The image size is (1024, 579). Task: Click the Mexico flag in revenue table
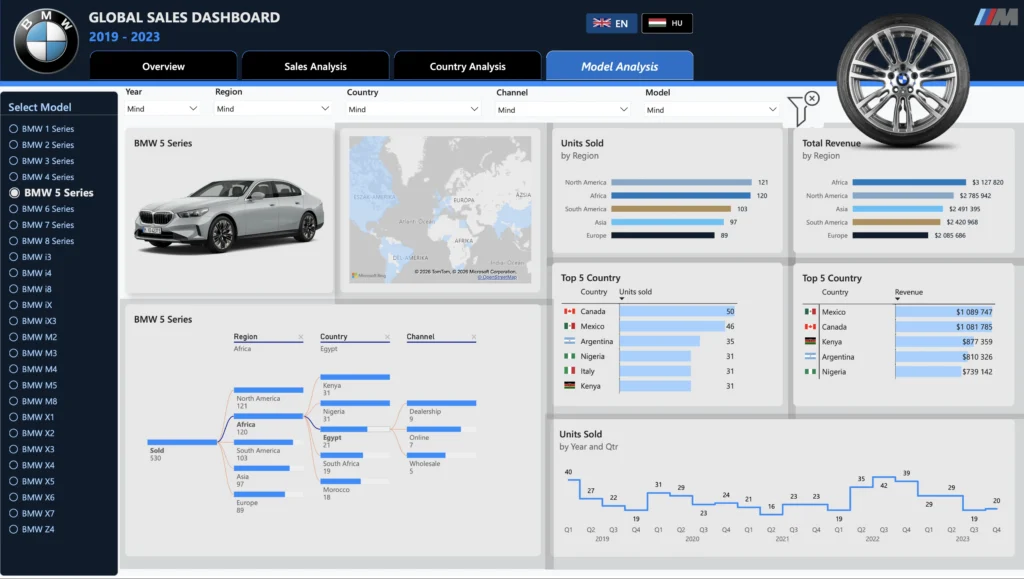(810, 312)
